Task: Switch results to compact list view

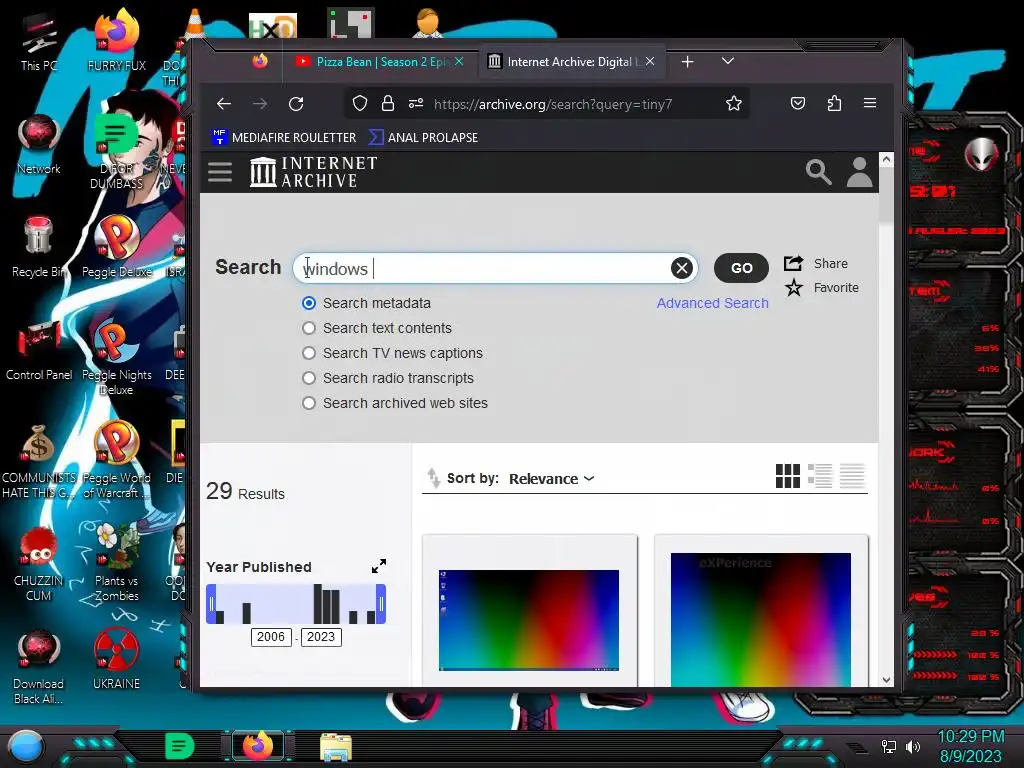Action: (x=852, y=476)
